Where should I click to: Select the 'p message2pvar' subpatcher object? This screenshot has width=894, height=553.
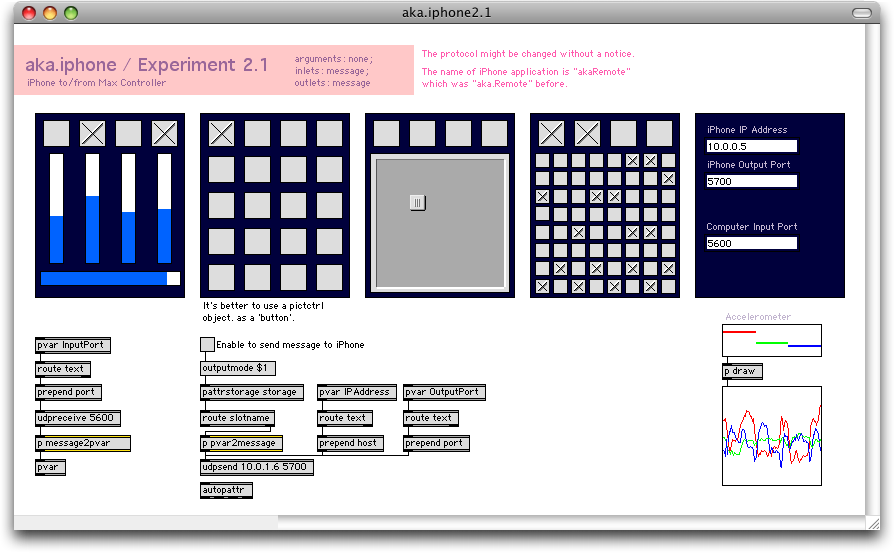click(83, 443)
